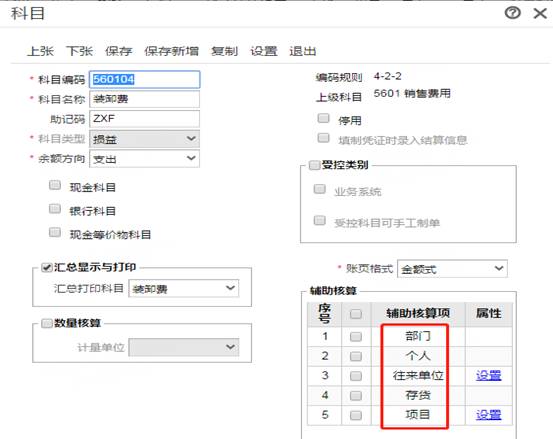Open the 汇总打印科目 dropdown
Image resolution: width=553 pixels, height=439 pixels.
(184, 289)
